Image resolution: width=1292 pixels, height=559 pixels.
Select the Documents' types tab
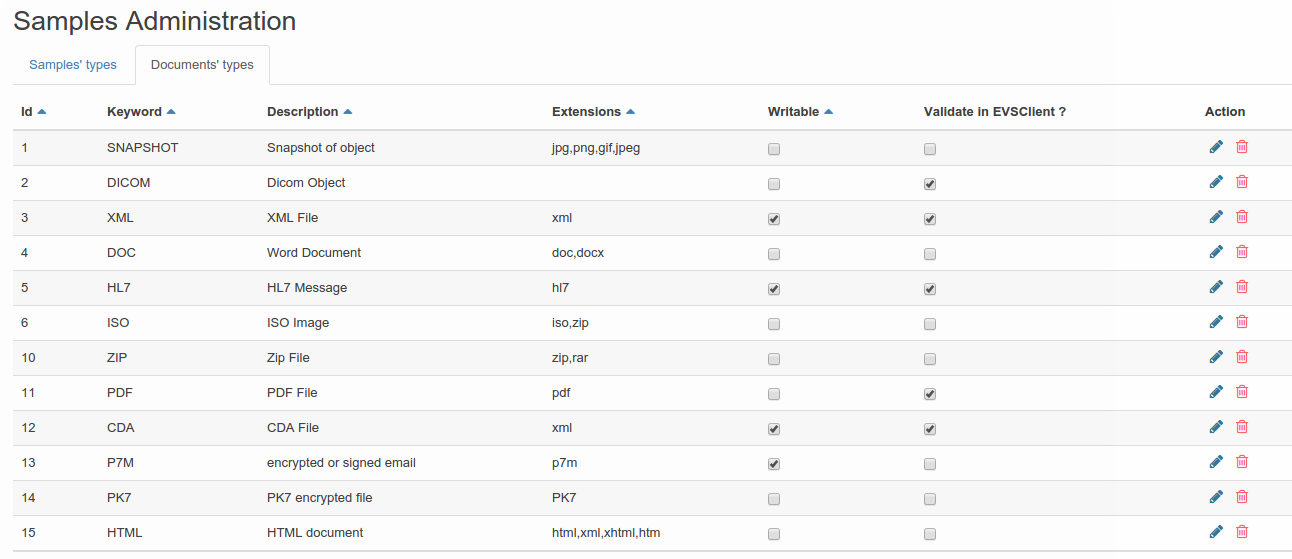[202, 65]
